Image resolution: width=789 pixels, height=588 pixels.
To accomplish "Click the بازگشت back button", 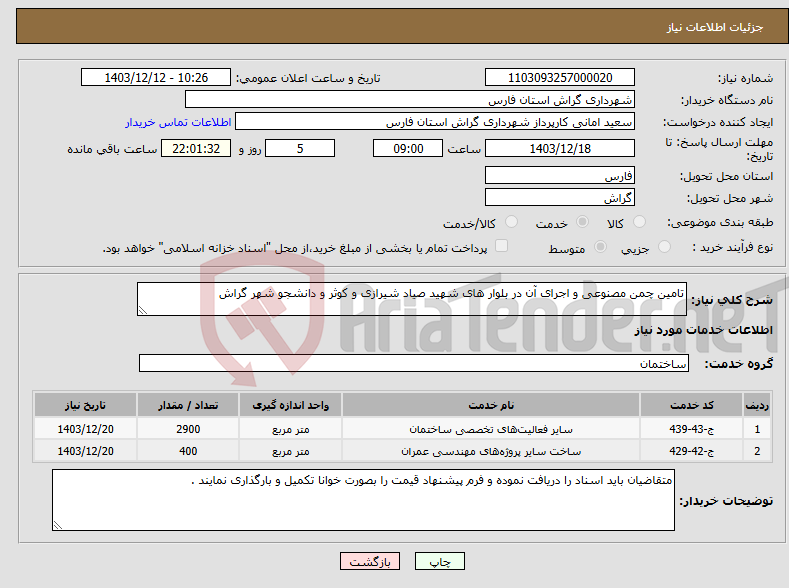I will (x=370, y=561).
